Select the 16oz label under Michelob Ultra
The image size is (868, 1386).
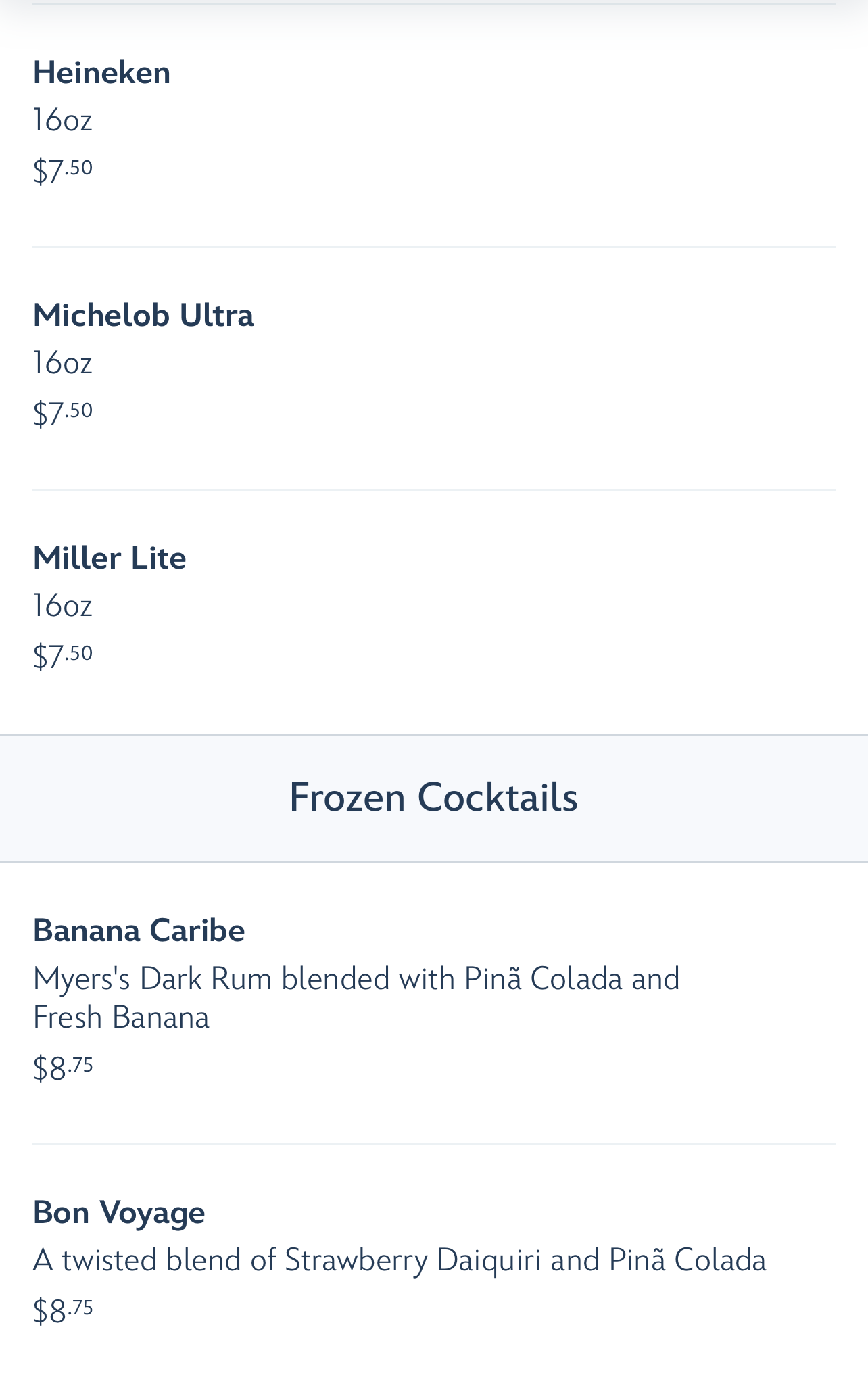(62, 364)
